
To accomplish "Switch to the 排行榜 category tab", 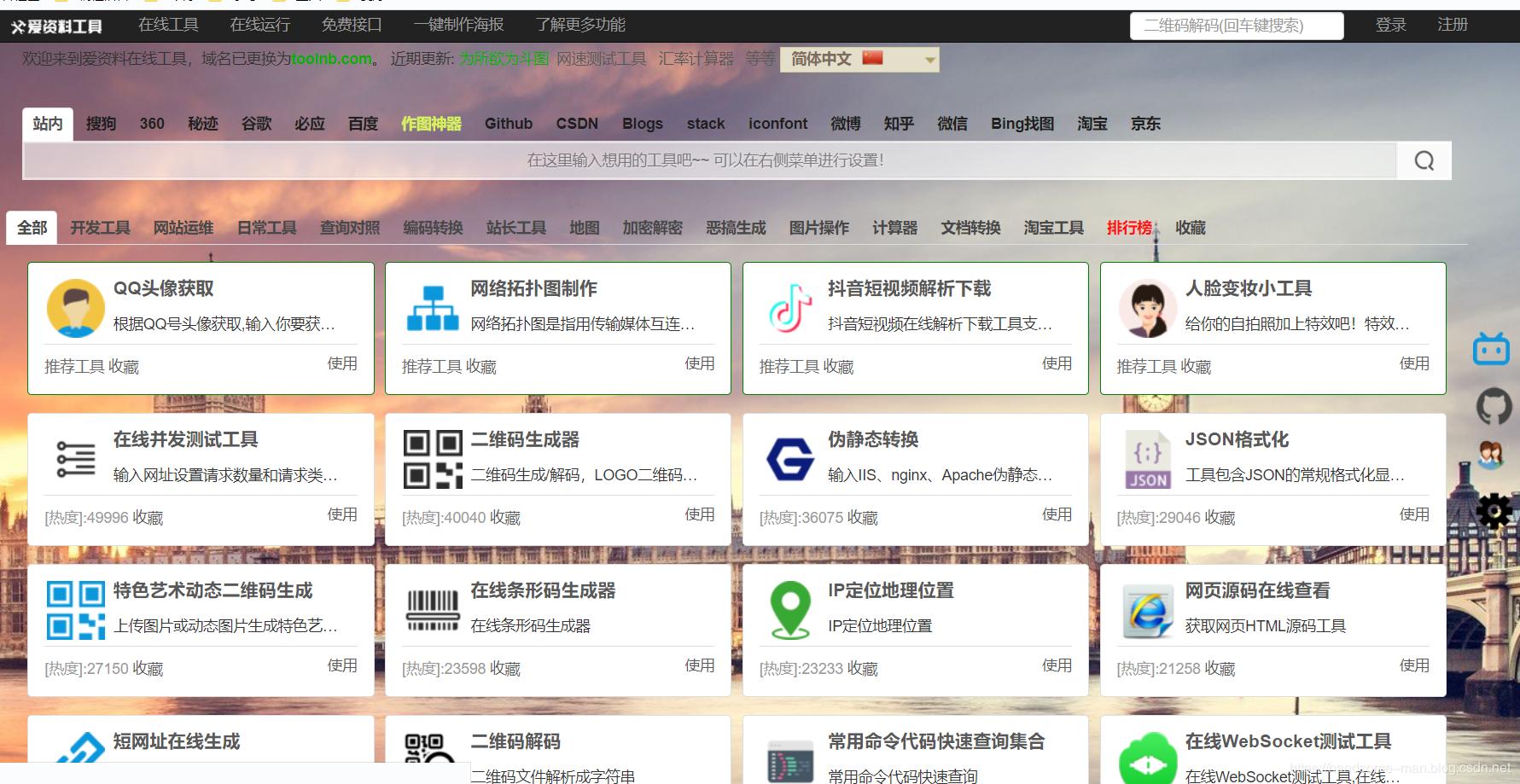I will click(1128, 228).
